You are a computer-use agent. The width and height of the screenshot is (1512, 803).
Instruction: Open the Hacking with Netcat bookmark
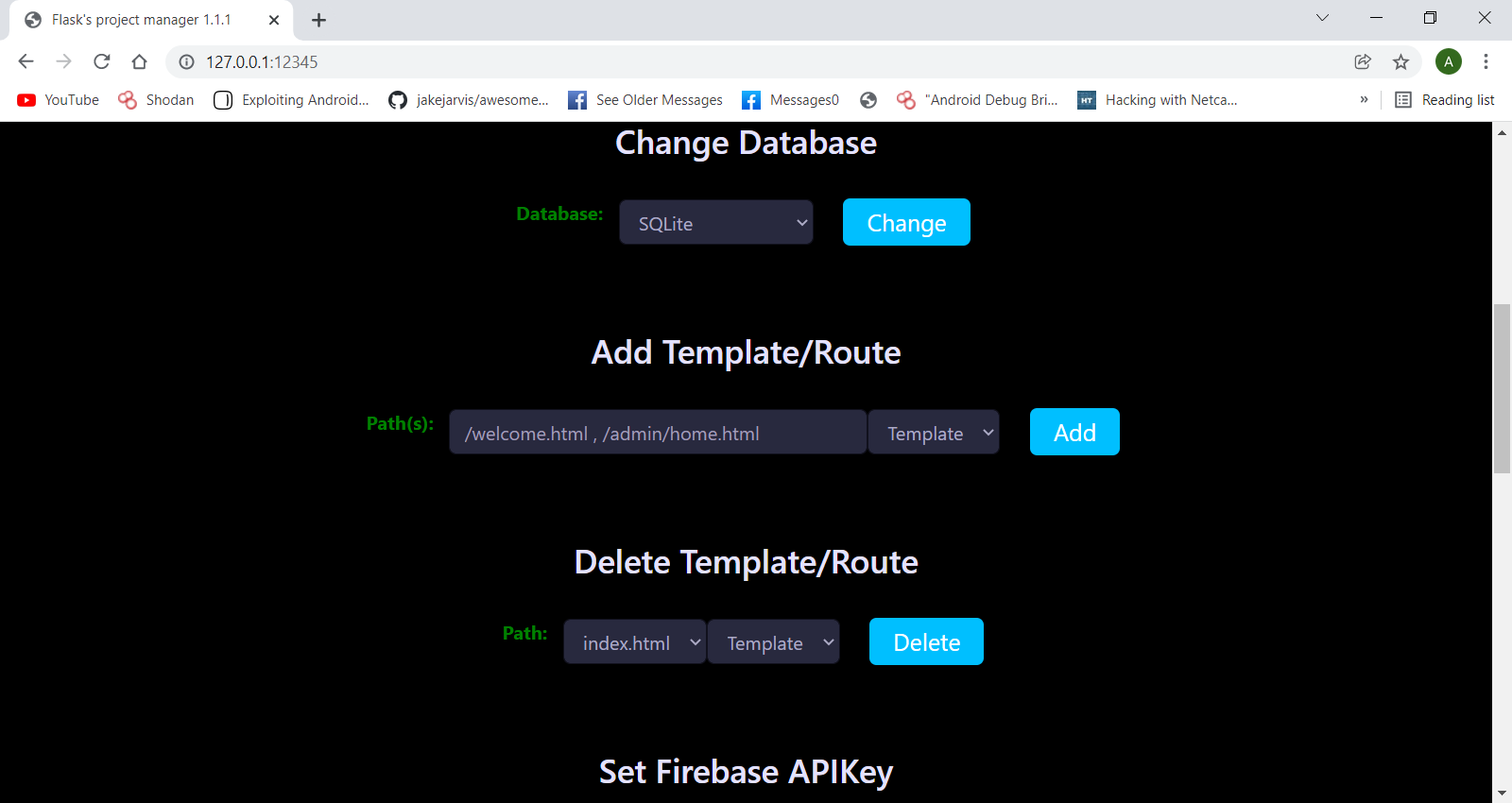1158,100
